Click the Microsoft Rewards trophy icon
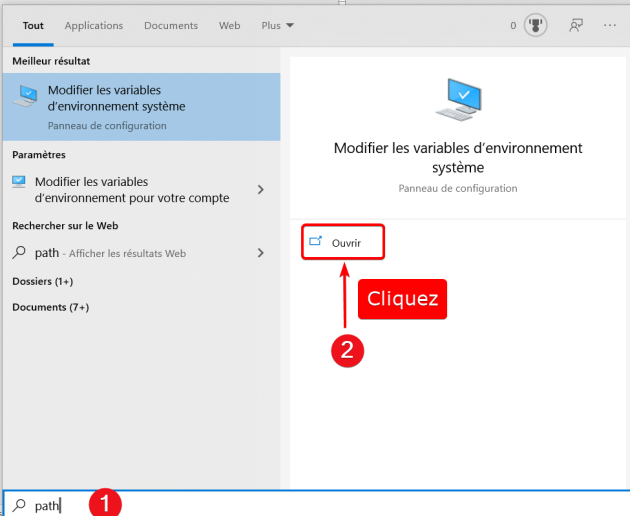This screenshot has height=516, width=630. [536, 26]
